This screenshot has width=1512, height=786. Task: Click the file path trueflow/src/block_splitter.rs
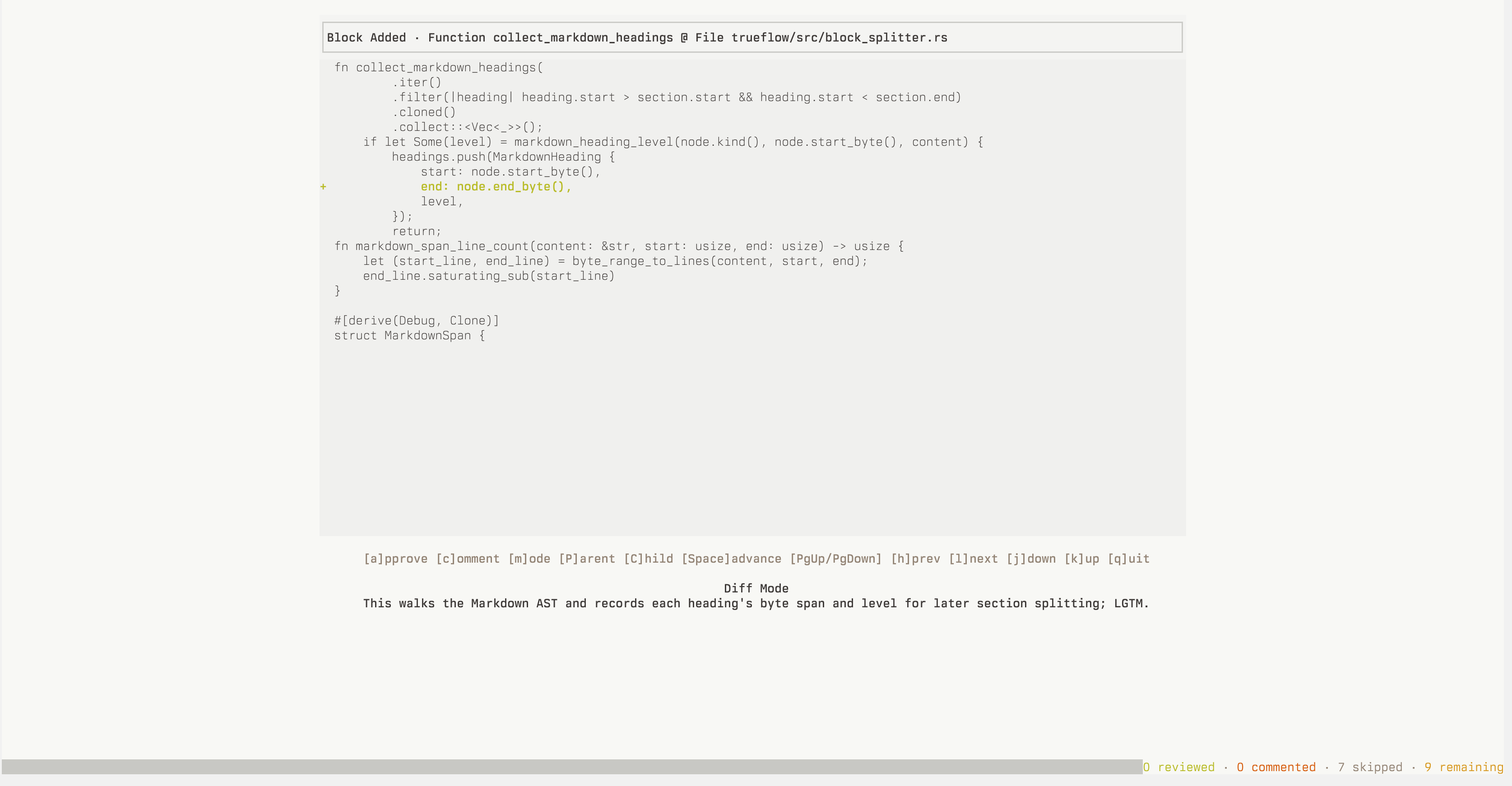click(839, 37)
